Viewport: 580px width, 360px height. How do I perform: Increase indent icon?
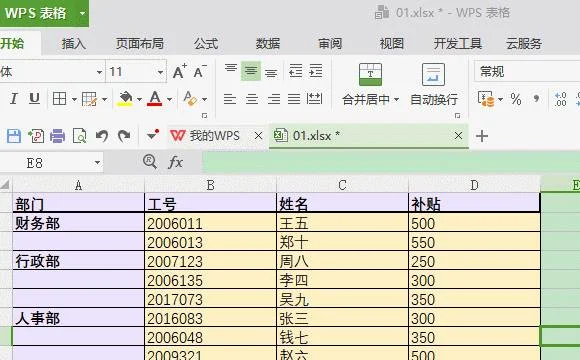[316, 70]
